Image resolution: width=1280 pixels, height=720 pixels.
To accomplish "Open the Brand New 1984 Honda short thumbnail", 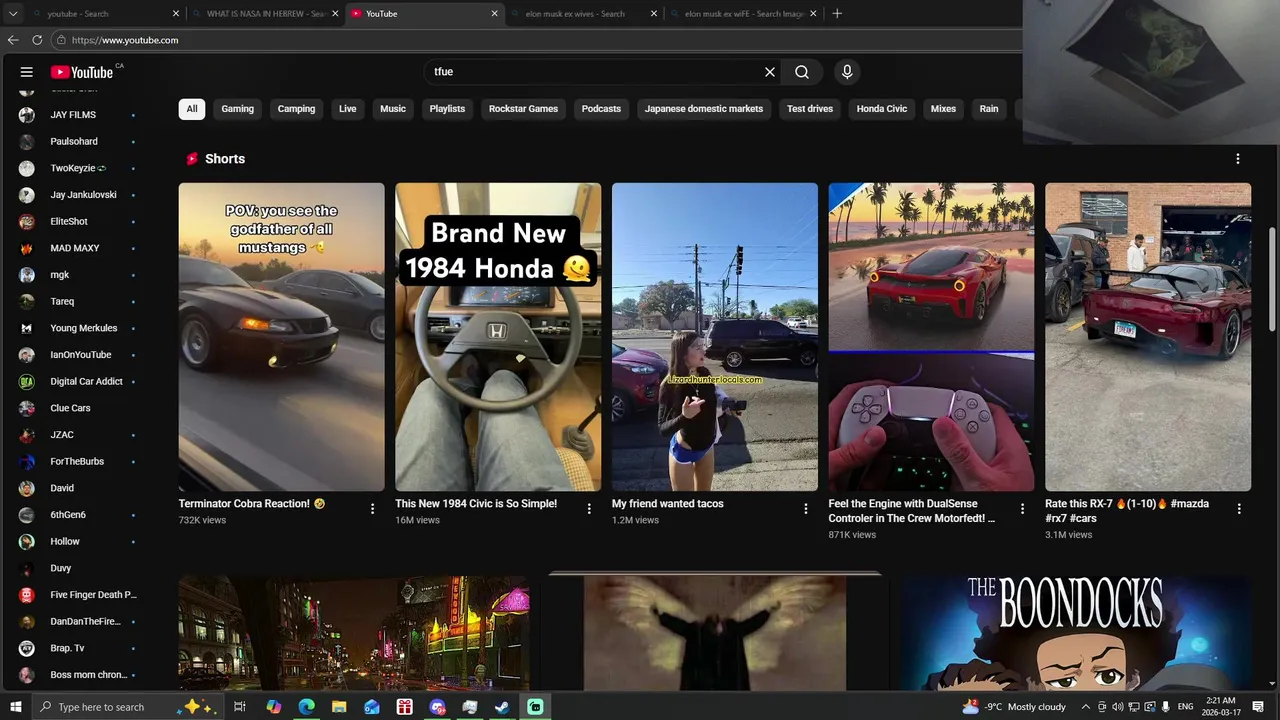I will tap(498, 337).
